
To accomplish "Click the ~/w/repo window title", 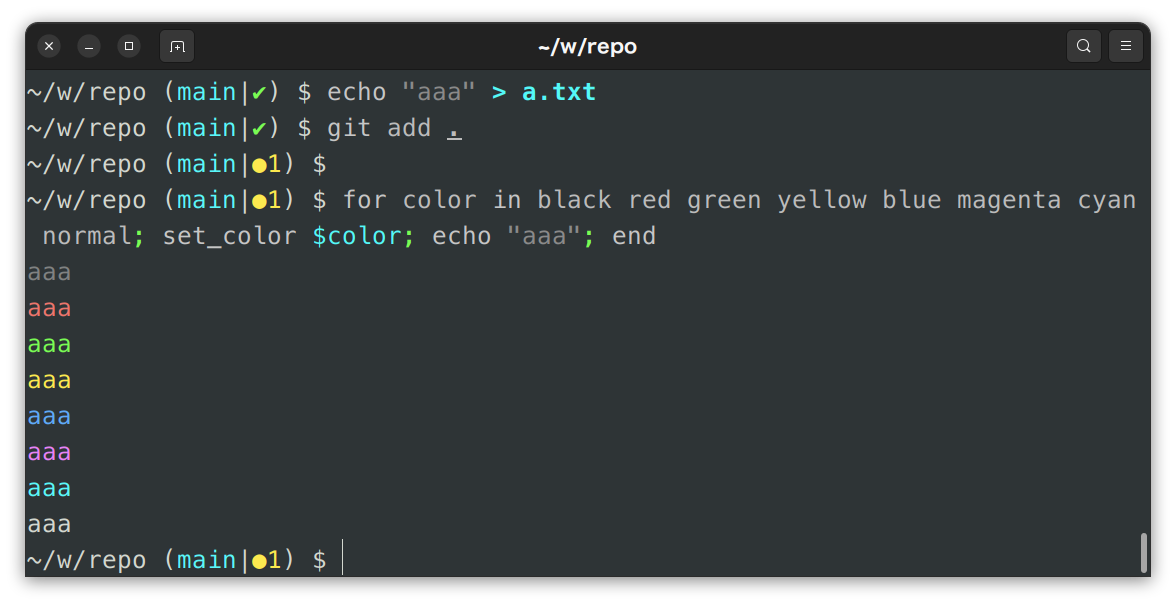I will pos(587,46).
